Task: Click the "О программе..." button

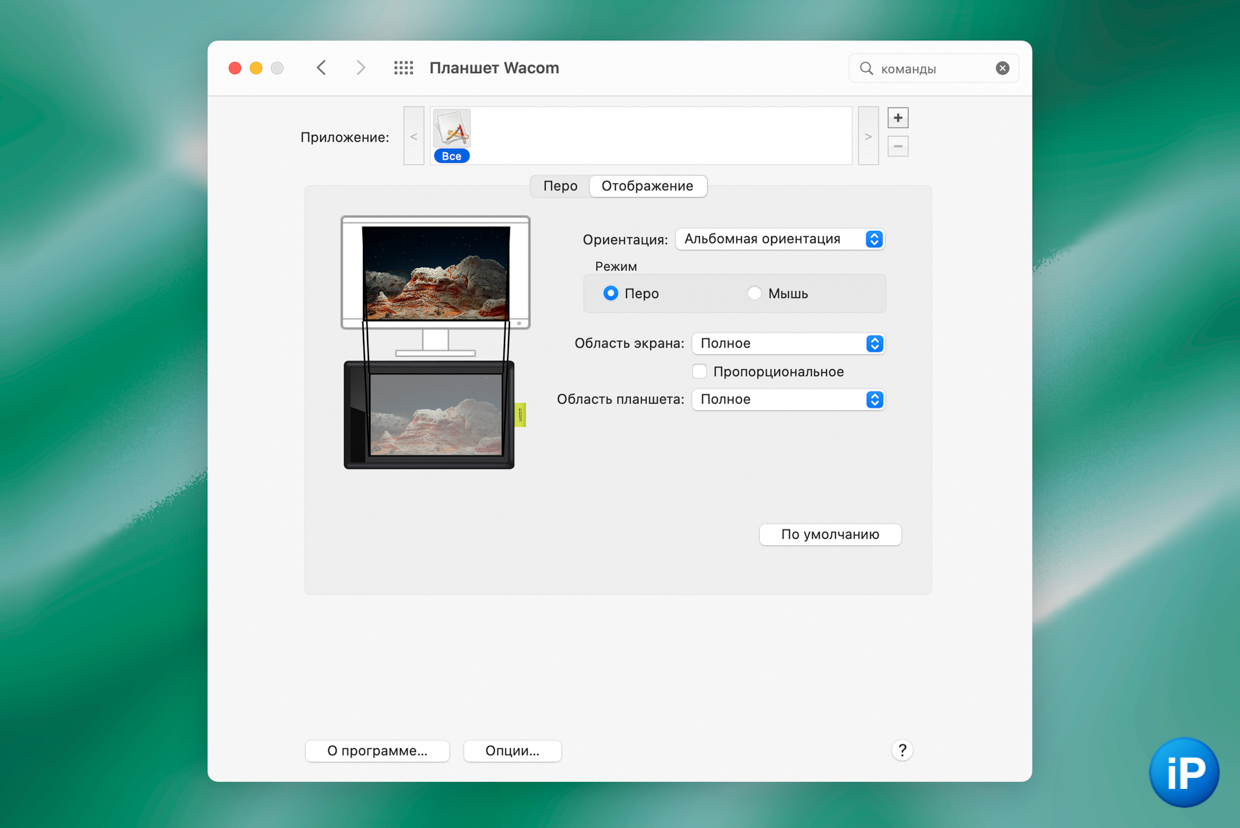Action: (x=377, y=750)
